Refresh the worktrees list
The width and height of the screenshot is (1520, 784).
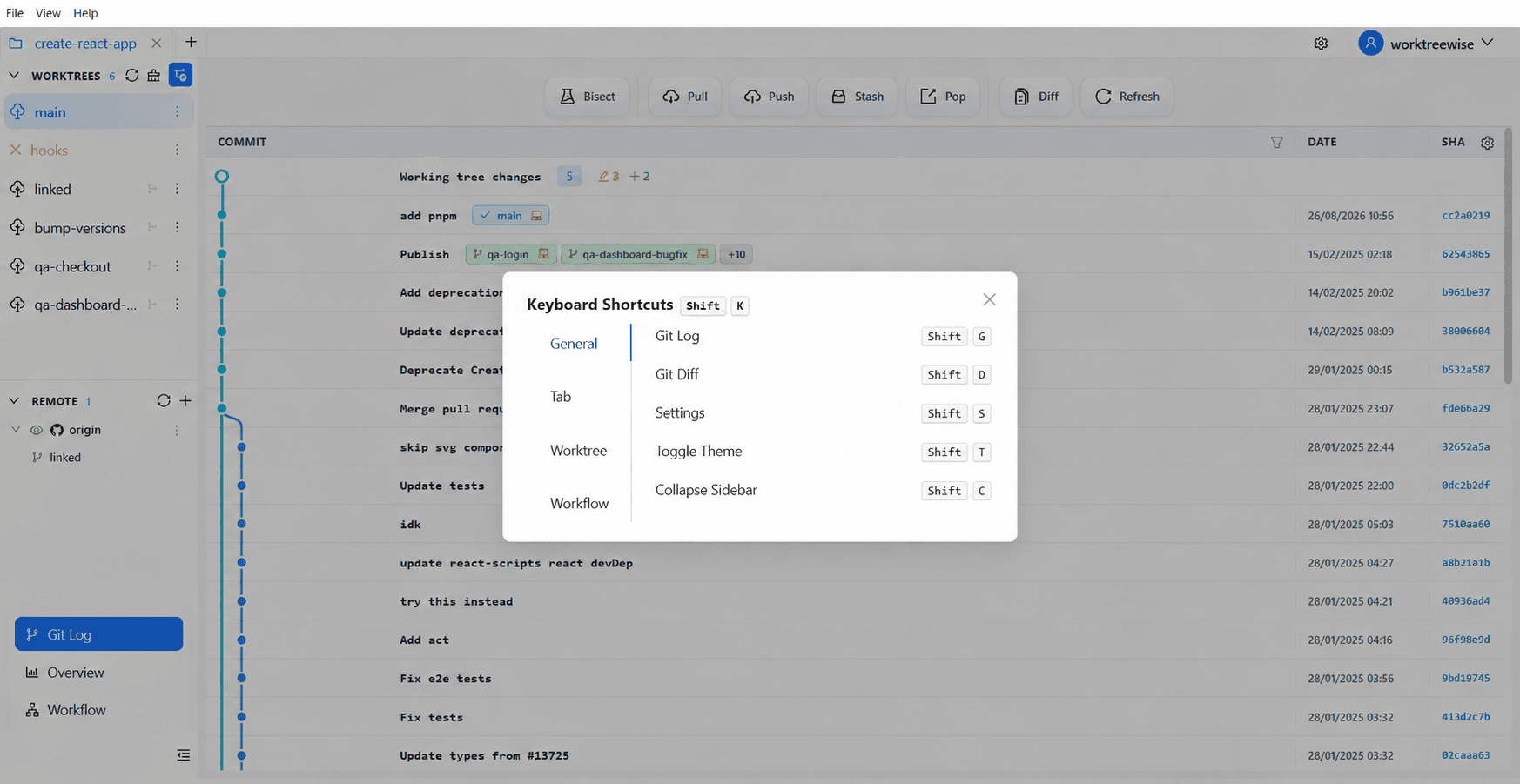(x=131, y=76)
